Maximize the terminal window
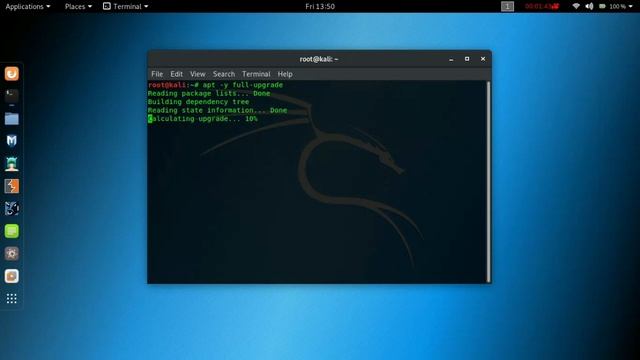This screenshot has width=640, height=360. pyautogui.click(x=467, y=59)
